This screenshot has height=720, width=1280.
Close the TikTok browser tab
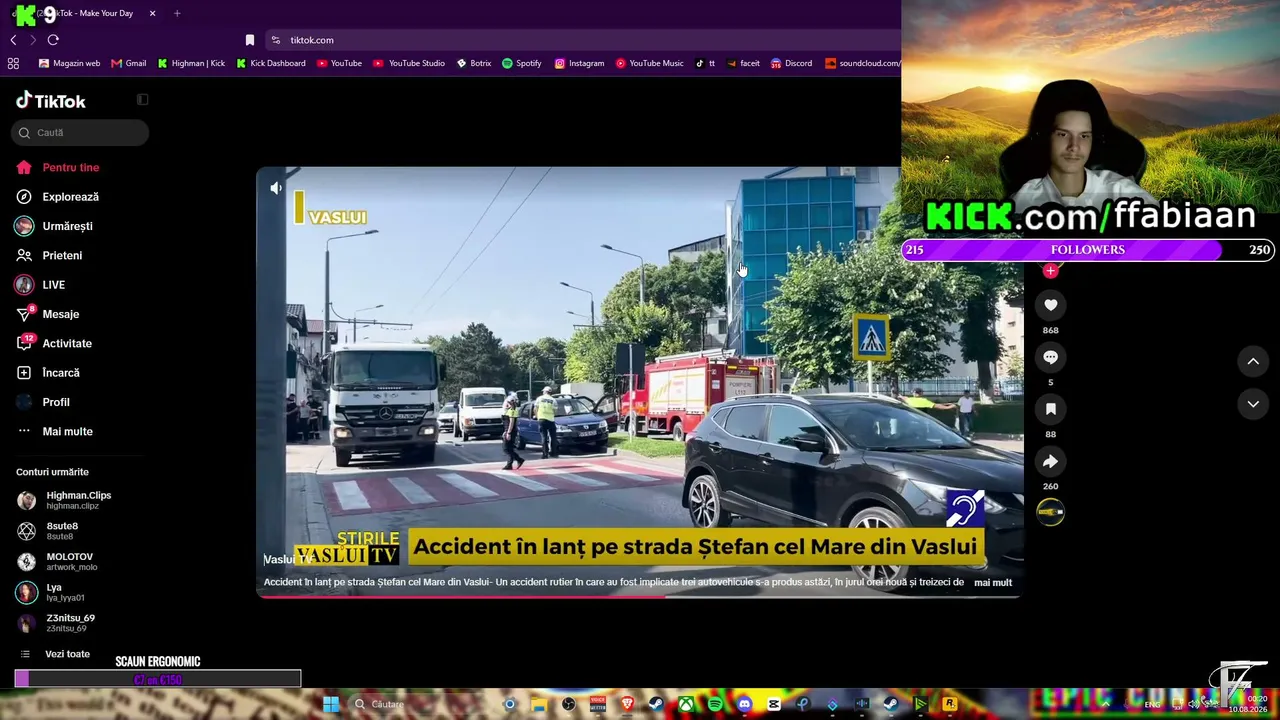[152, 13]
